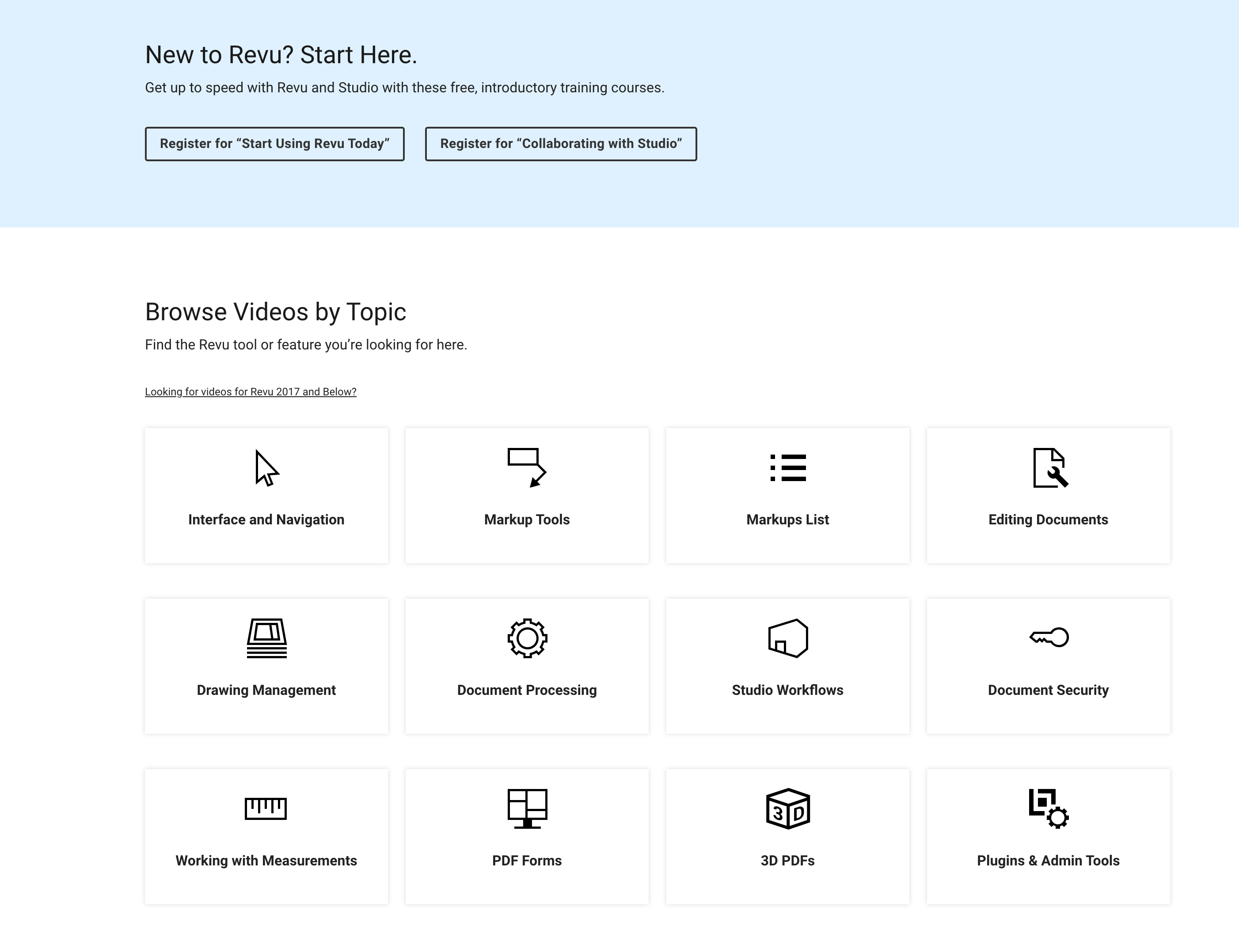Register for "Collaborating with Studio" course

561,144
